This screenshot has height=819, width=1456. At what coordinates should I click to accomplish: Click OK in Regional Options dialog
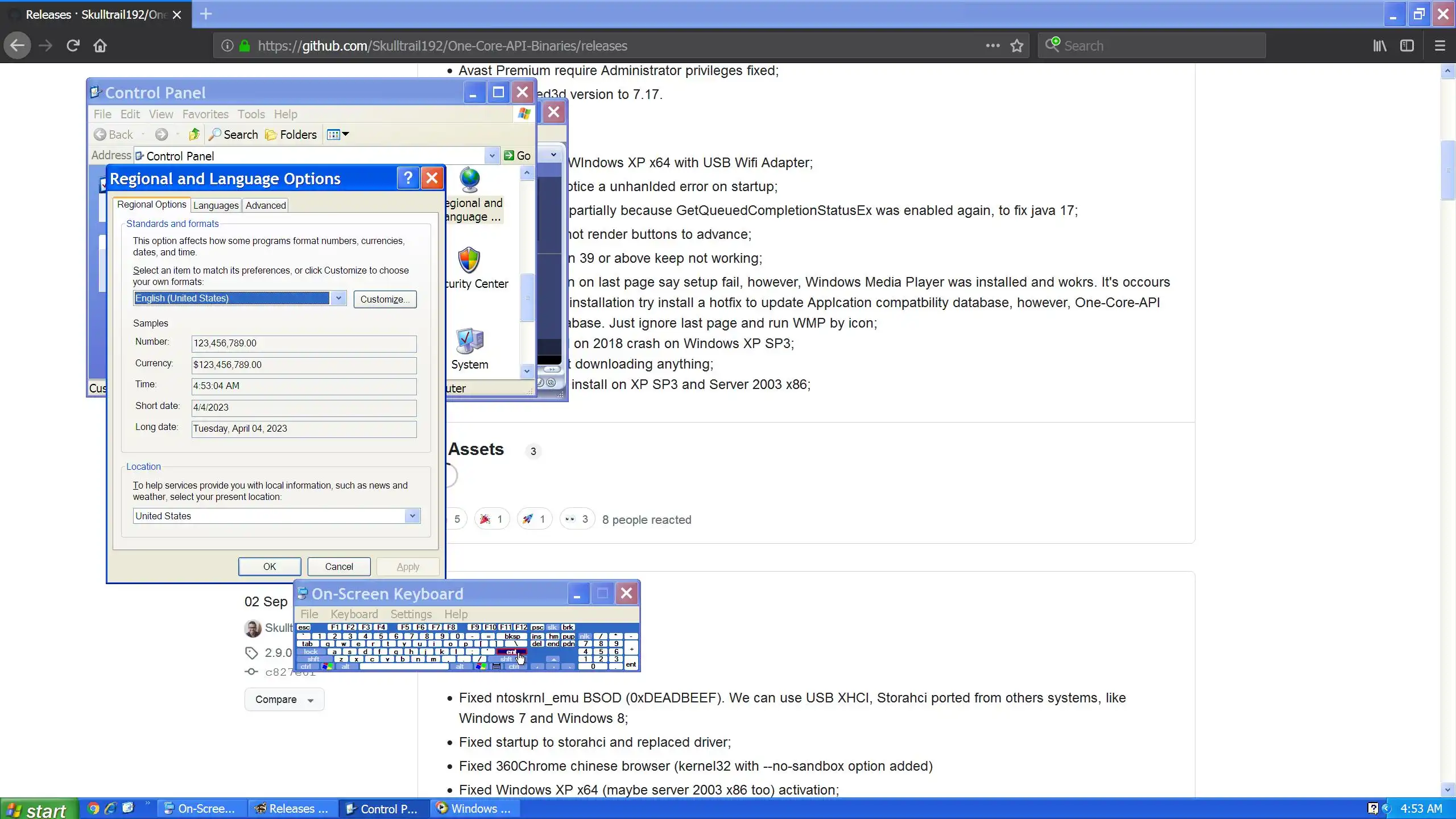coord(270,566)
